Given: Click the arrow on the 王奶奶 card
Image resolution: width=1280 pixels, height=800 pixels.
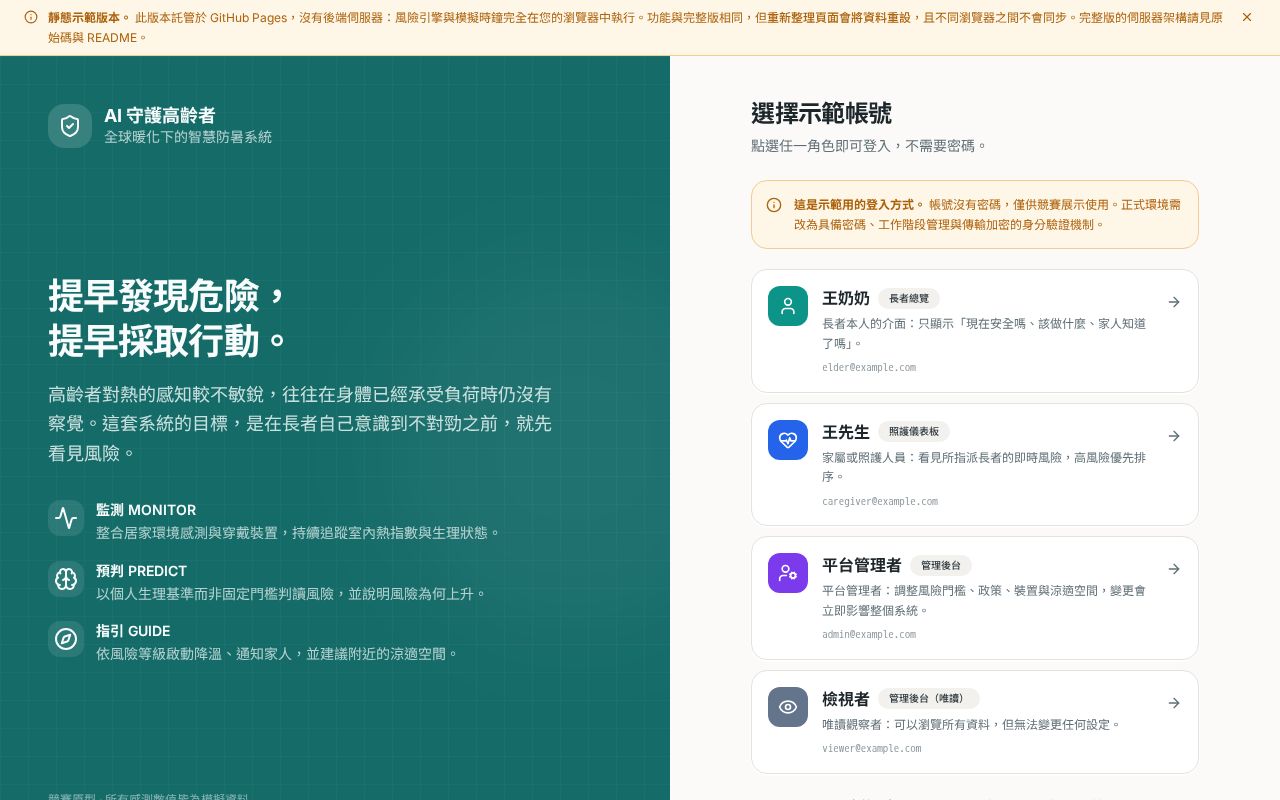Looking at the screenshot, I should click(1174, 302).
